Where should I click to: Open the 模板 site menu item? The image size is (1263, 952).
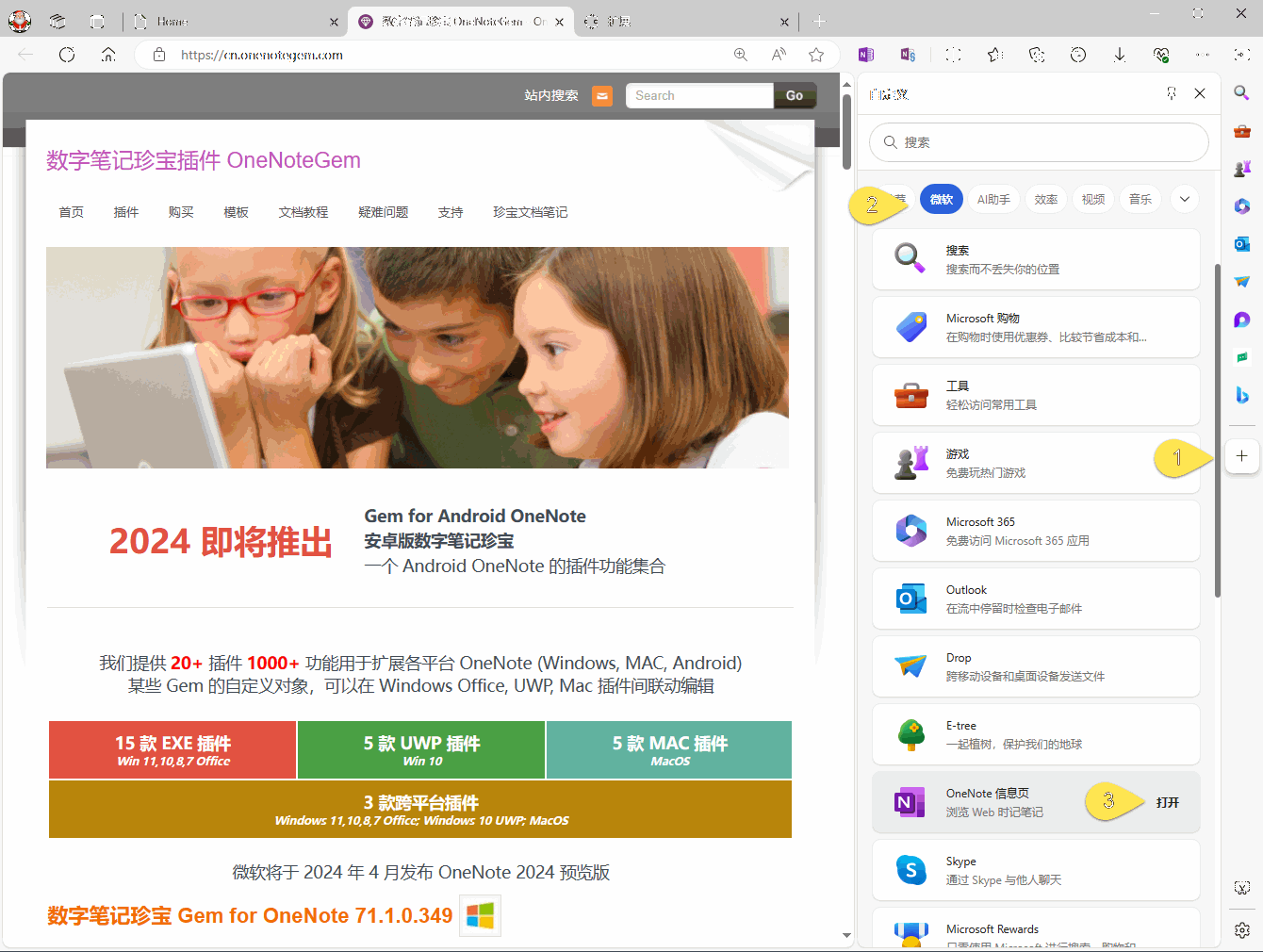click(237, 212)
